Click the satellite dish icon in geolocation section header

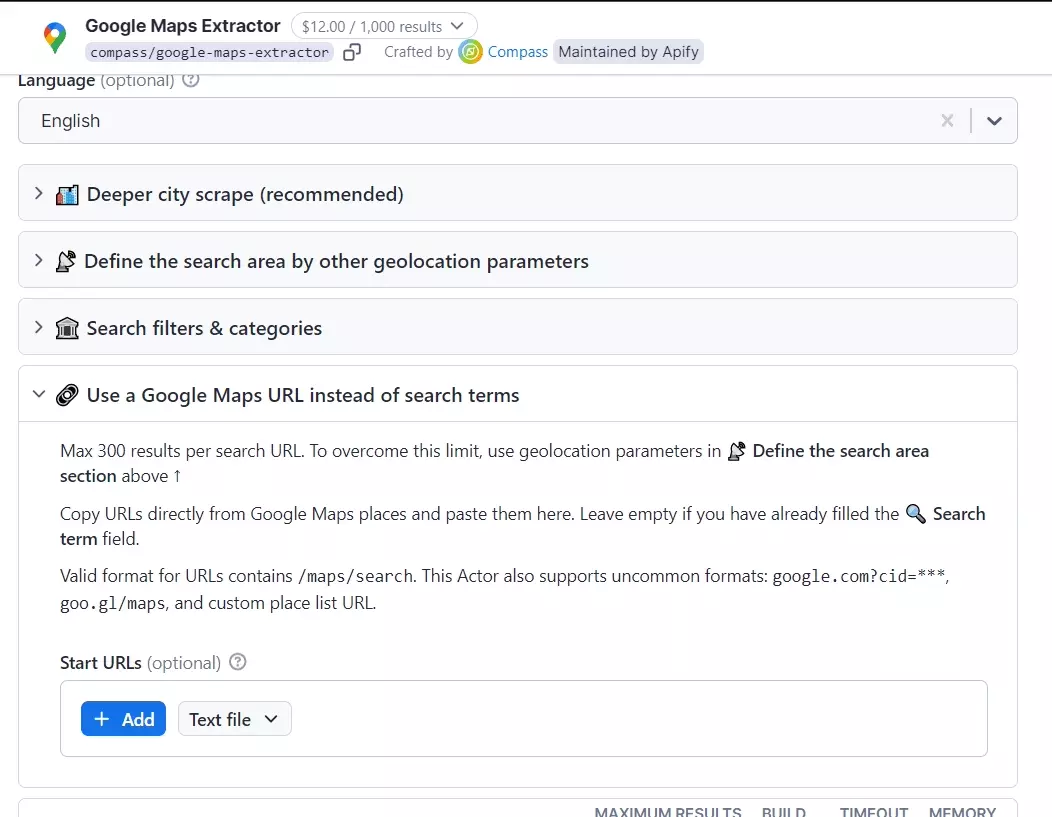pos(66,261)
